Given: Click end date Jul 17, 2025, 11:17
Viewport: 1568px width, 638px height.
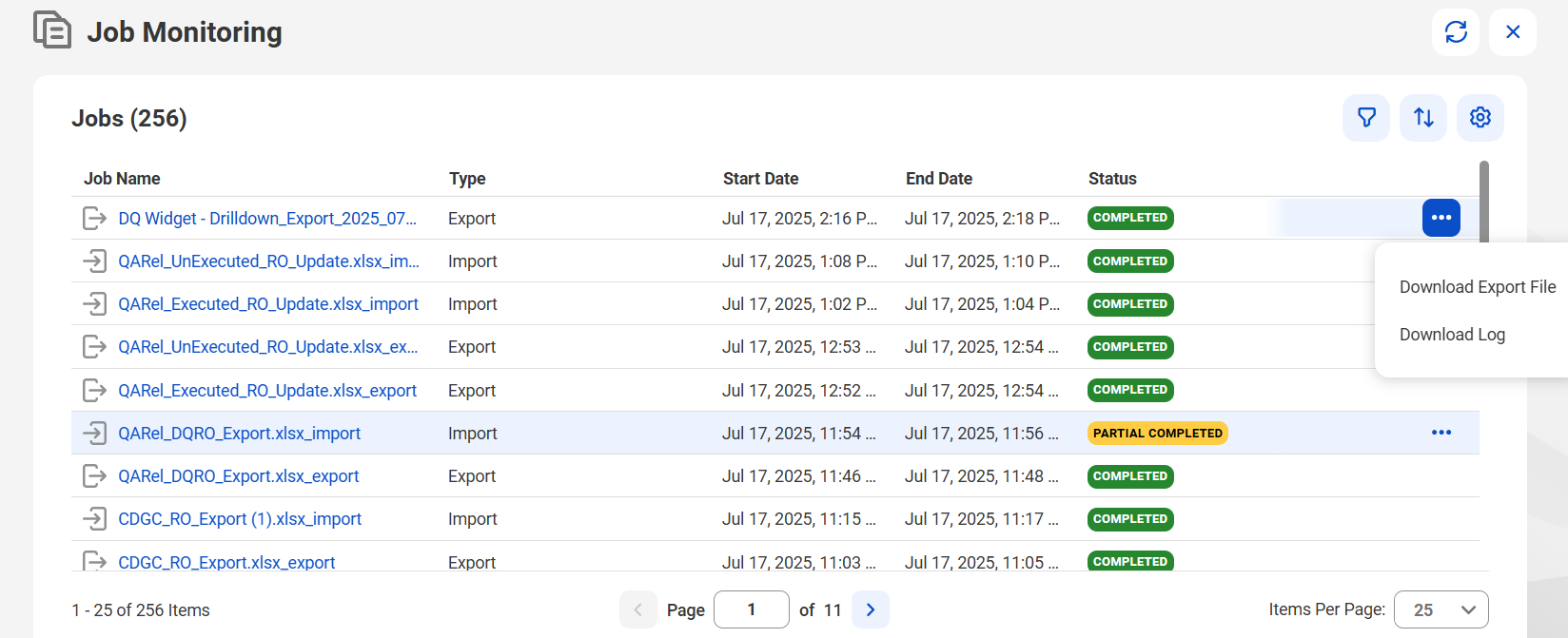Looking at the screenshot, I should click(982, 519).
